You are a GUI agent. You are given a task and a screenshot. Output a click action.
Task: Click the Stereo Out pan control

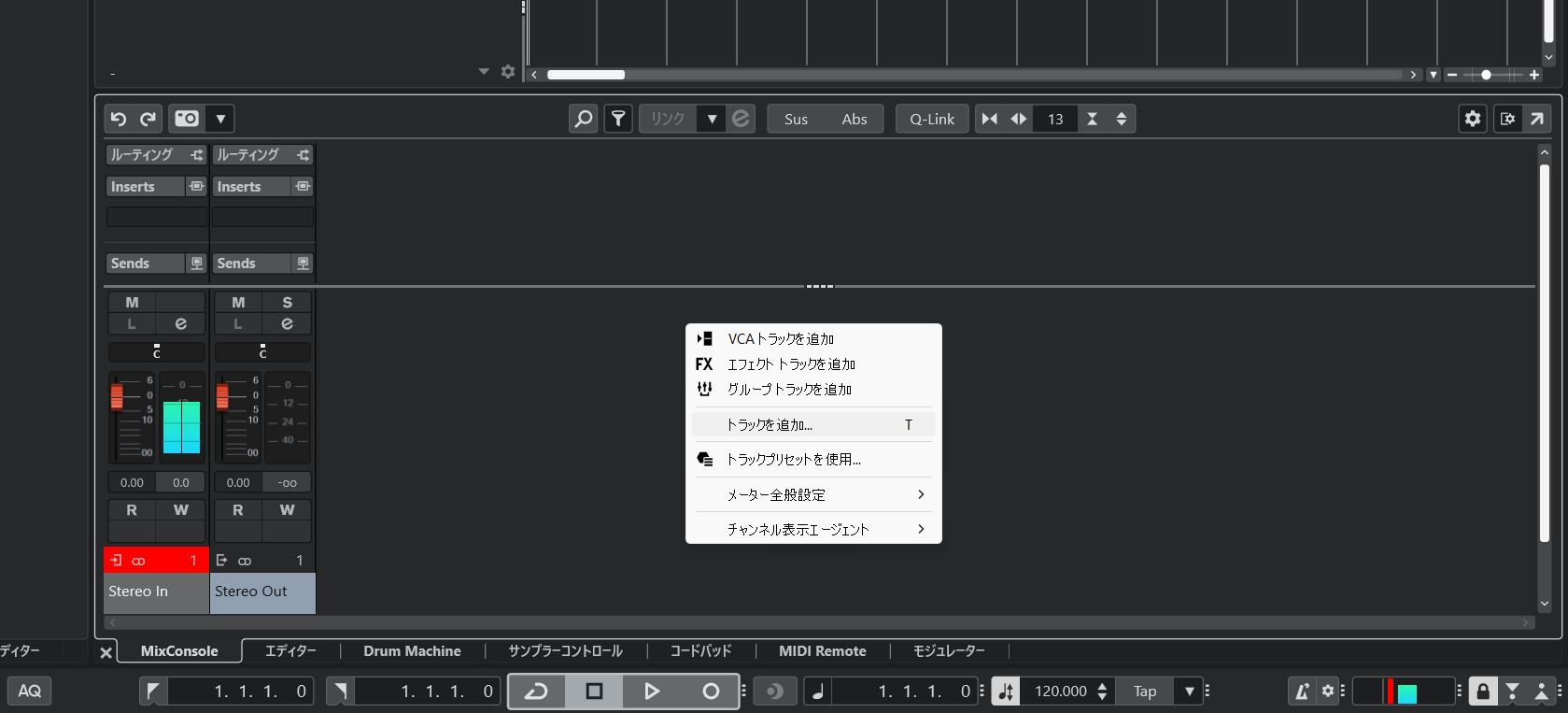pos(263,352)
